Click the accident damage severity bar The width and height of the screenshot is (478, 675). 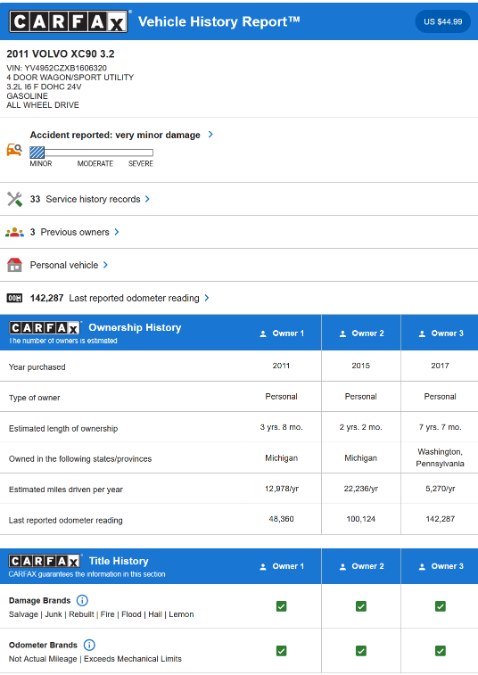(x=91, y=152)
